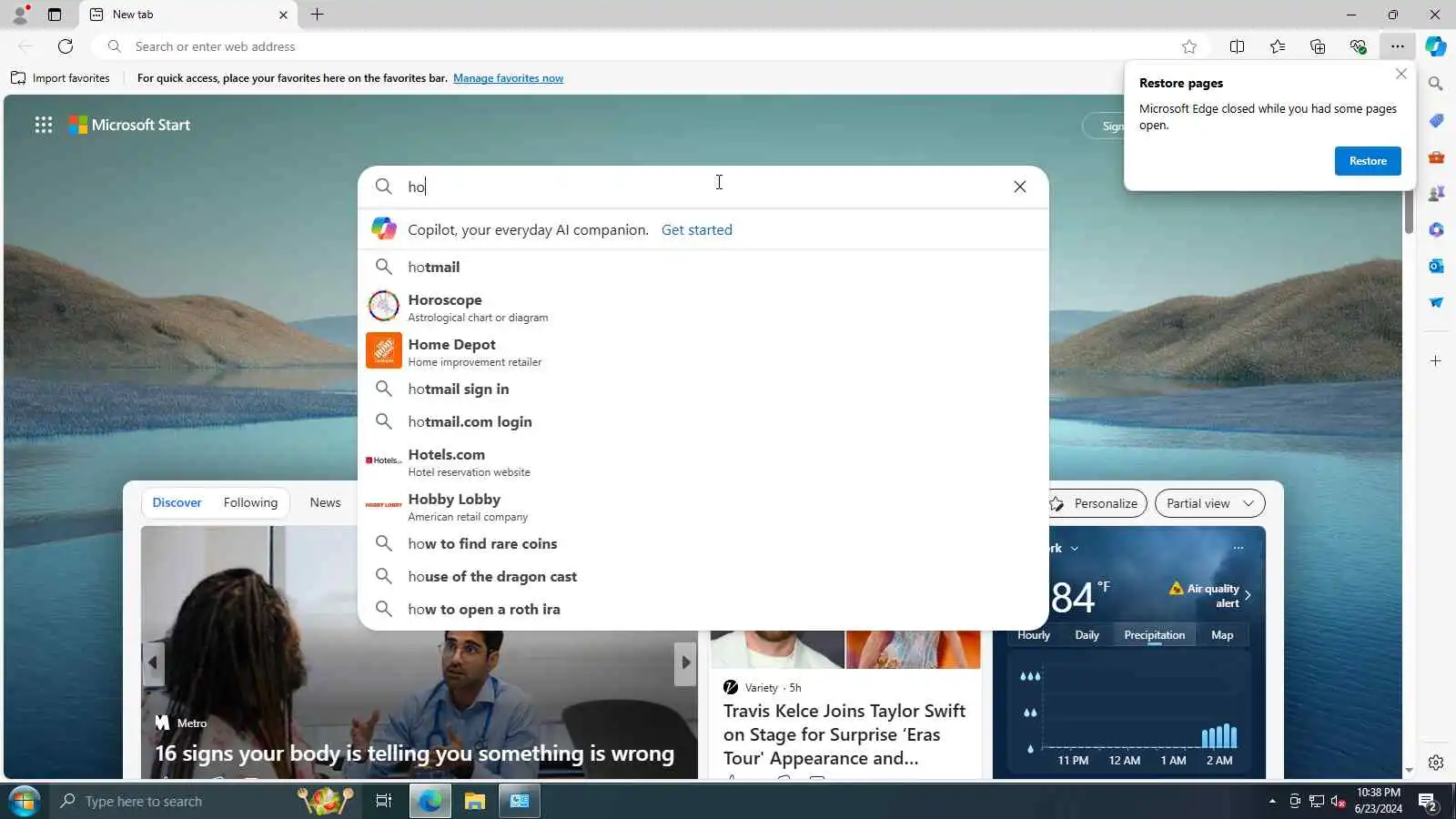Open a new browser tab with the plus
Image resolution: width=1456 pixels, height=819 pixels.
(317, 15)
